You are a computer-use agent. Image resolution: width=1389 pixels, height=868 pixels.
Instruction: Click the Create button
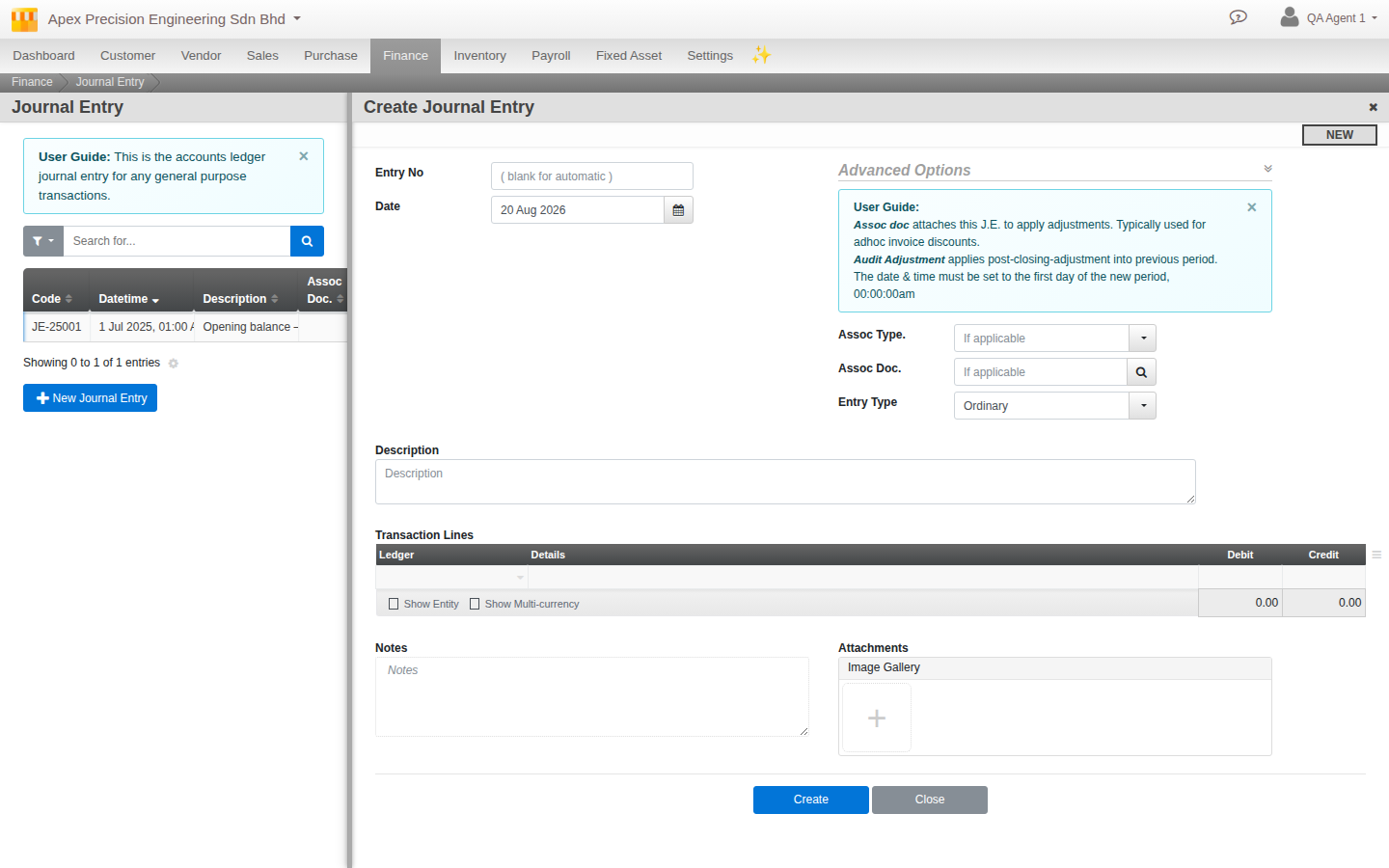point(811,800)
